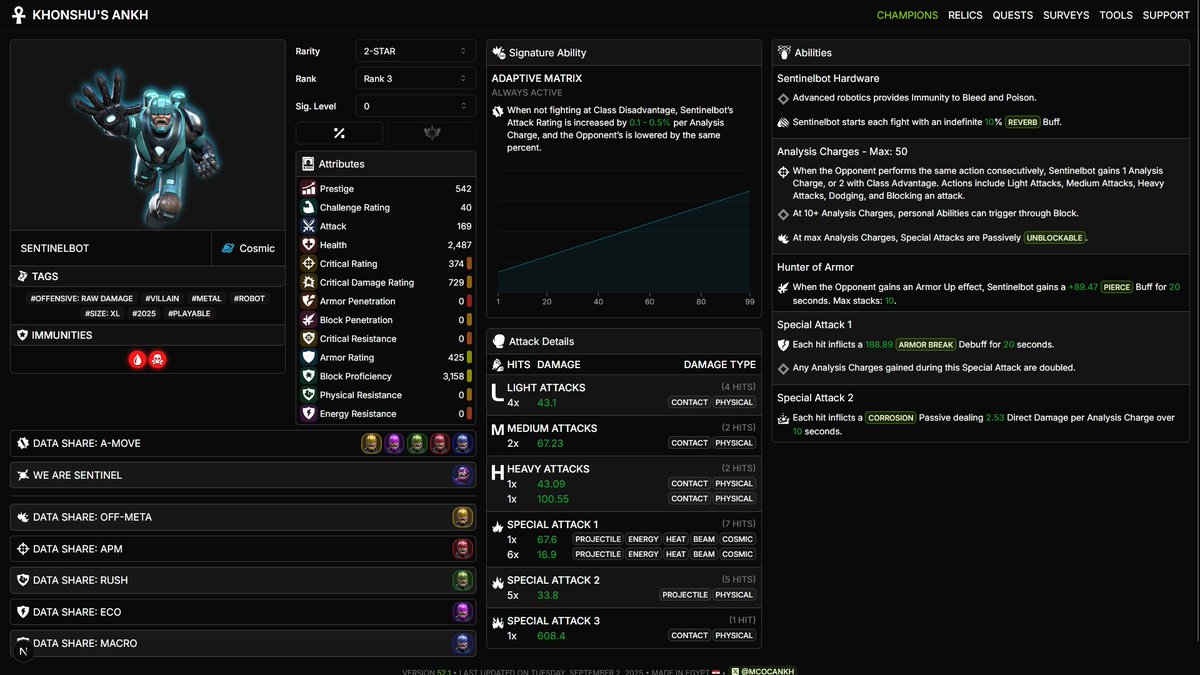Click the Bleed immunity red drop icon

(137, 359)
